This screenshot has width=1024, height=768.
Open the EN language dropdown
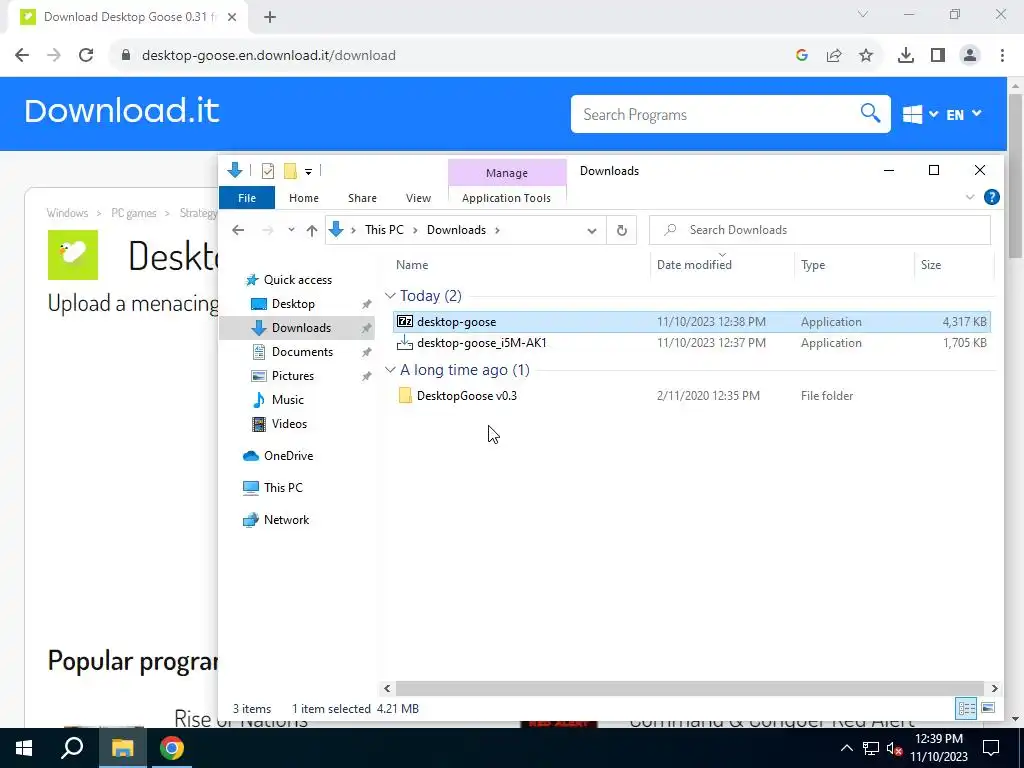(963, 114)
